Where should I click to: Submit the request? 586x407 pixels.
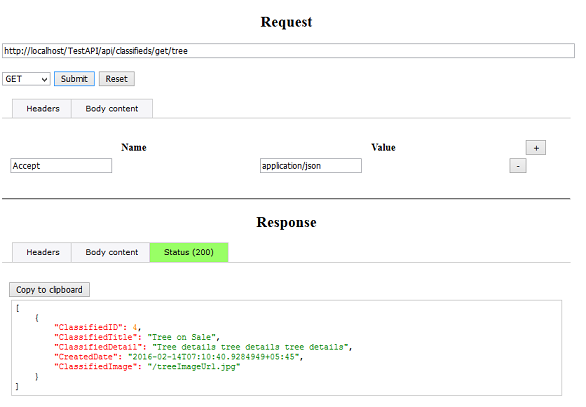pos(74,79)
